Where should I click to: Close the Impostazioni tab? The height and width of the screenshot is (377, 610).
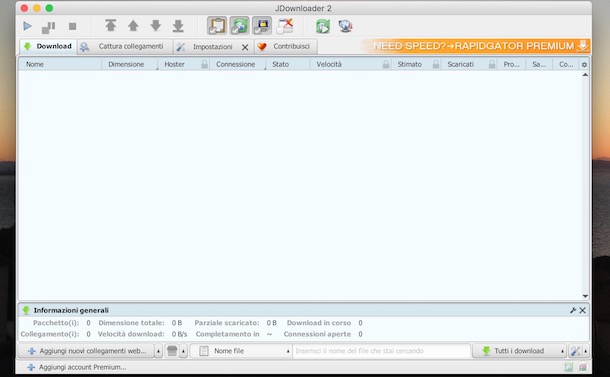[x=245, y=47]
